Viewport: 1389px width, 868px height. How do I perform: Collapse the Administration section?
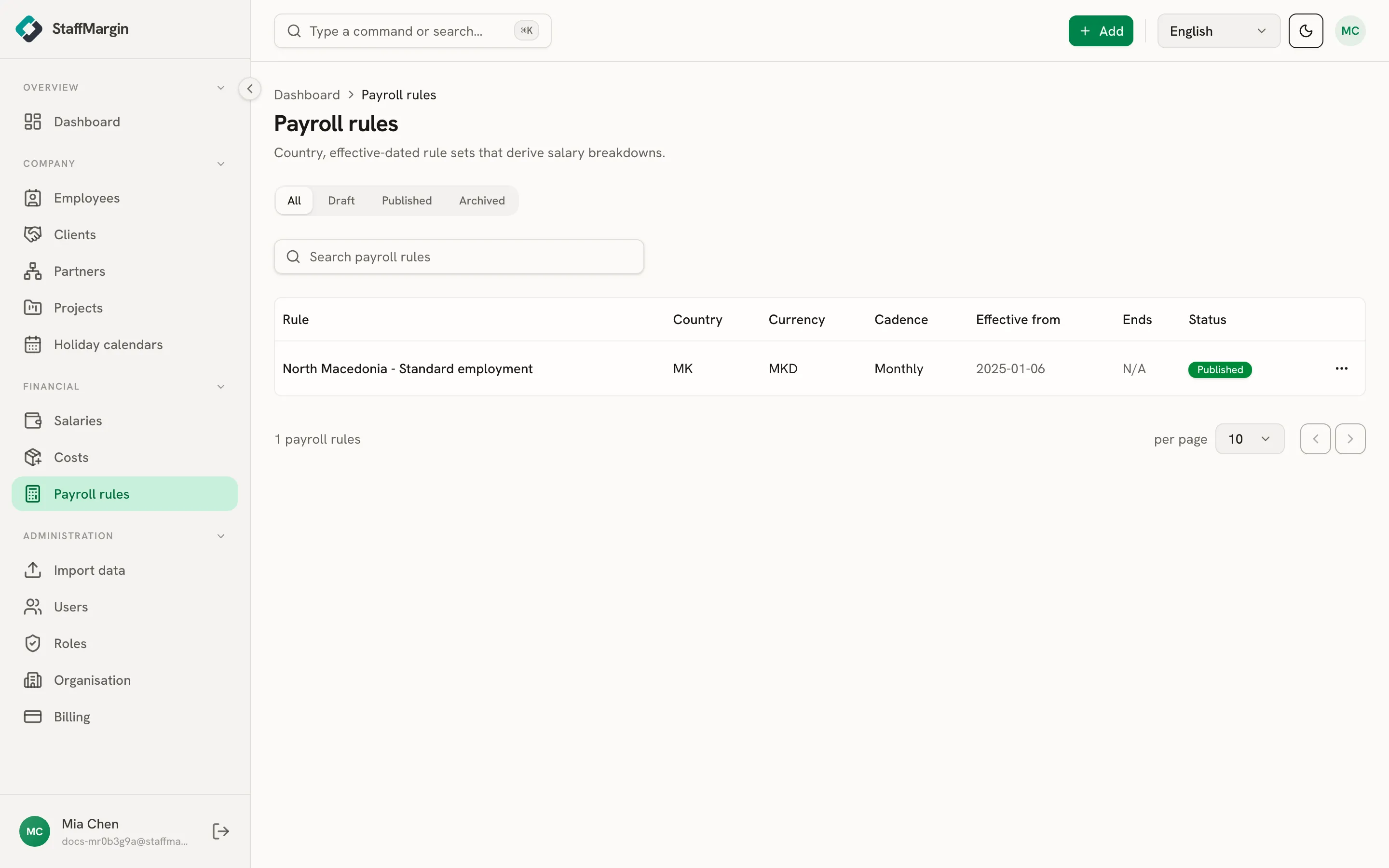(221, 536)
